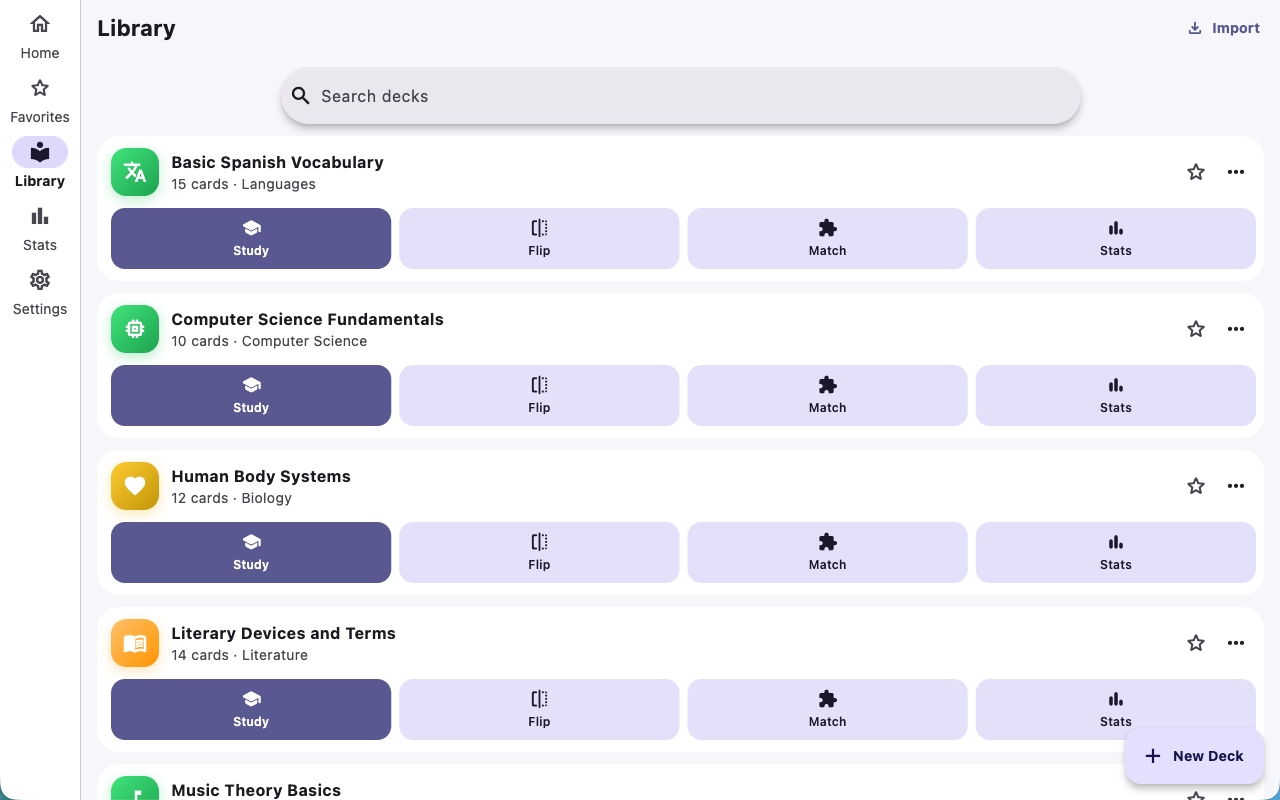Study the Literary Devices and Terms deck
This screenshot has width=1280, height=800.
pyautogui.click(x=251, y=709)
